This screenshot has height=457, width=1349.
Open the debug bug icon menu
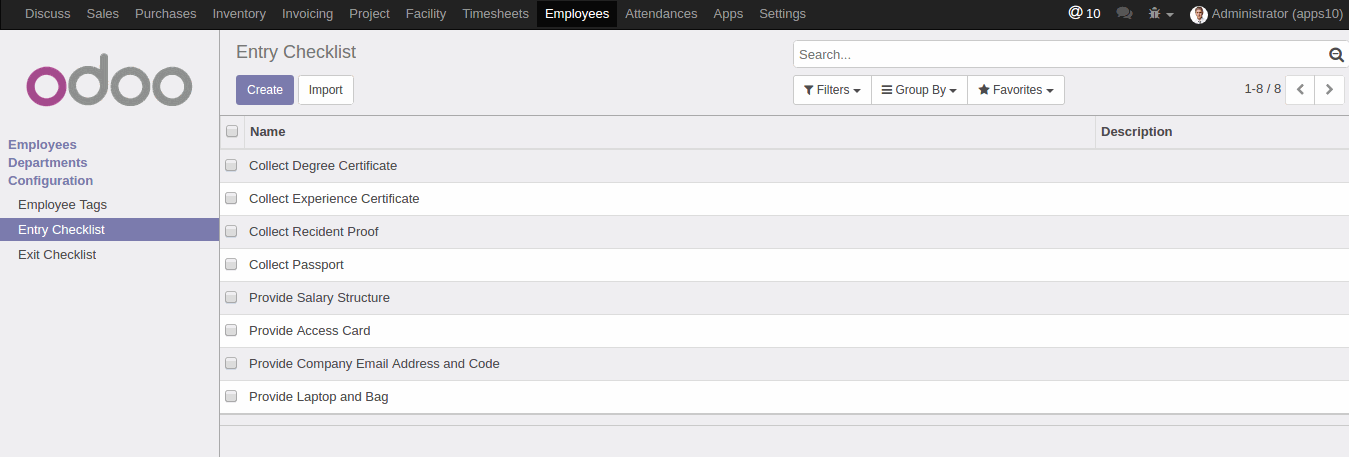click(x=1160, y=14)
